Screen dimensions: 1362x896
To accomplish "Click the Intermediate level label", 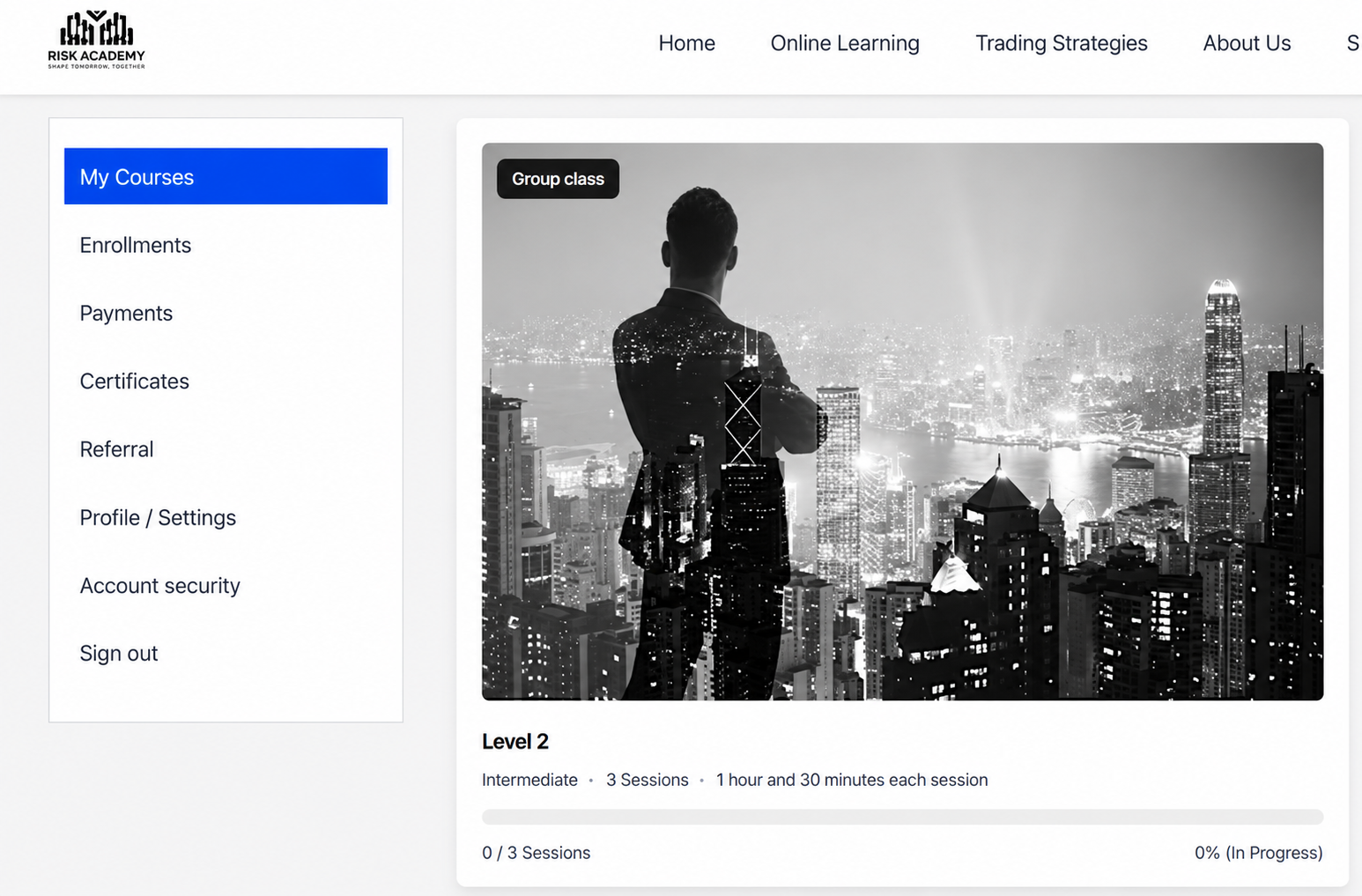I will point(529,780).
